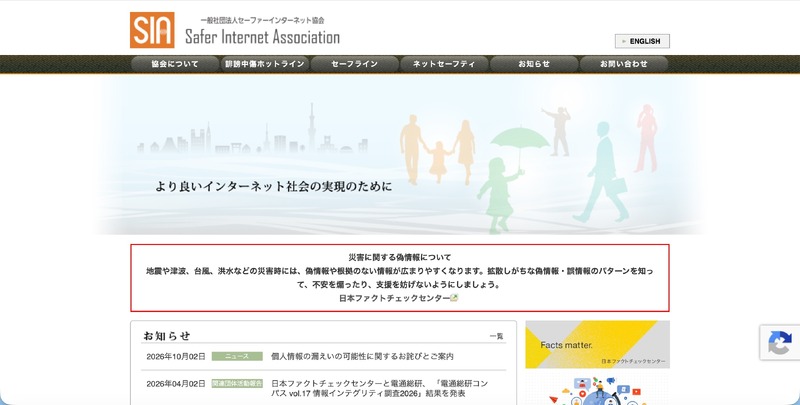Open the 誹謗中傷ホットライン menu
The width and height of the screenshot is (800, 405).
tap(265, 64)
